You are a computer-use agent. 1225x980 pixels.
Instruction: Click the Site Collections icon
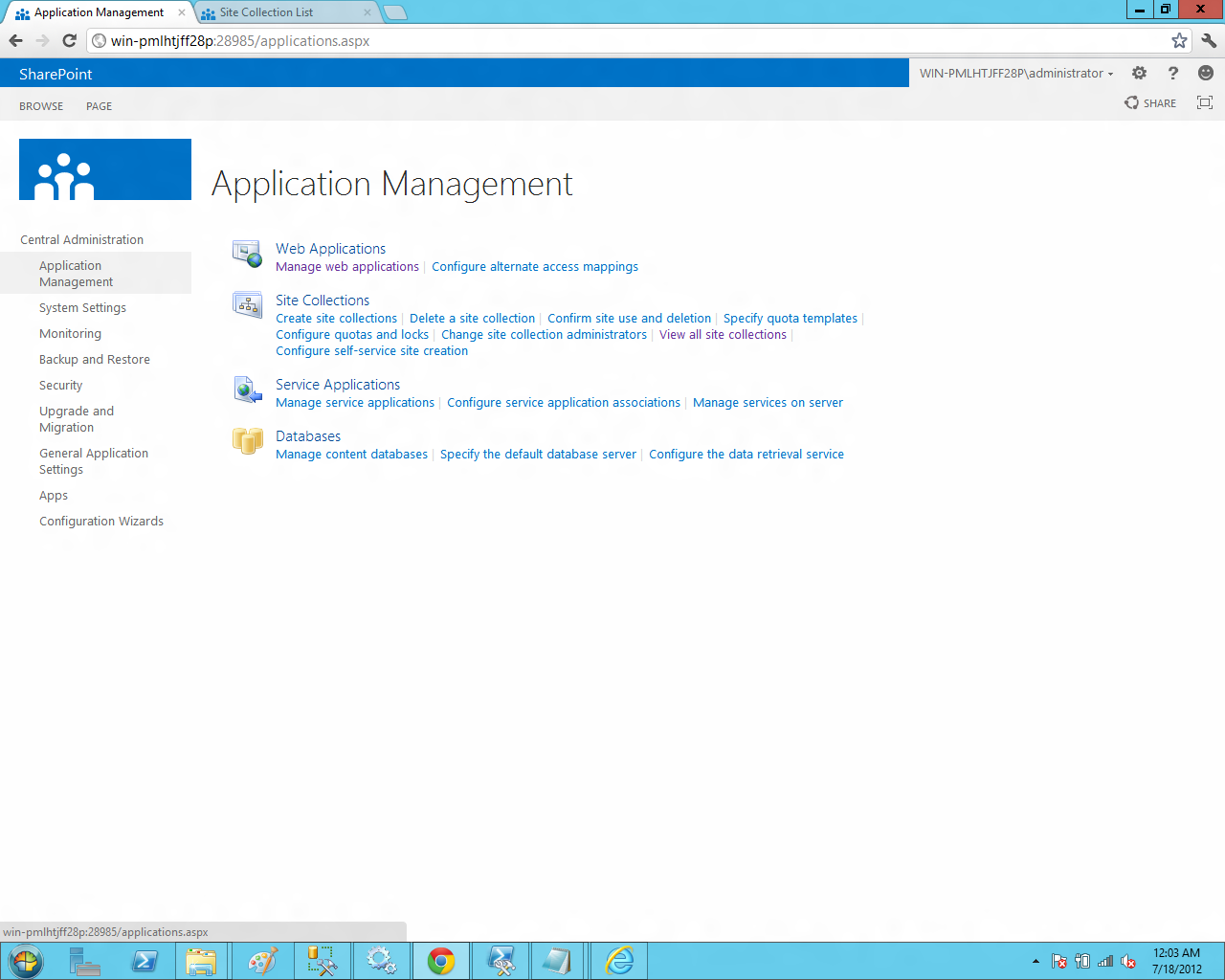click(x=247, y=305)
